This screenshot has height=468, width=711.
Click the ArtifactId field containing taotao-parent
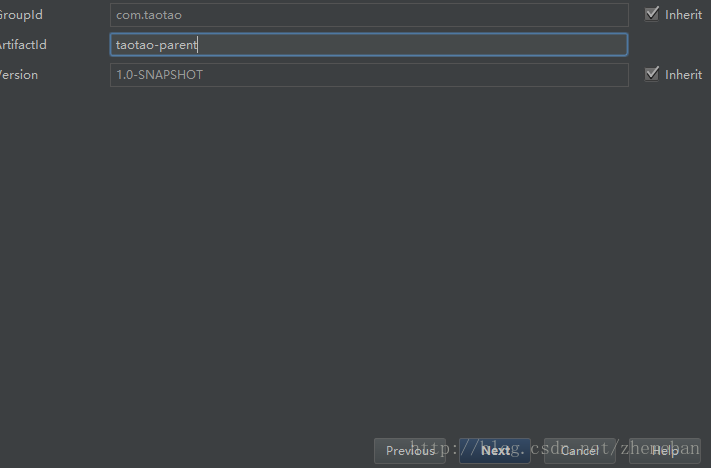coord(369,44)
